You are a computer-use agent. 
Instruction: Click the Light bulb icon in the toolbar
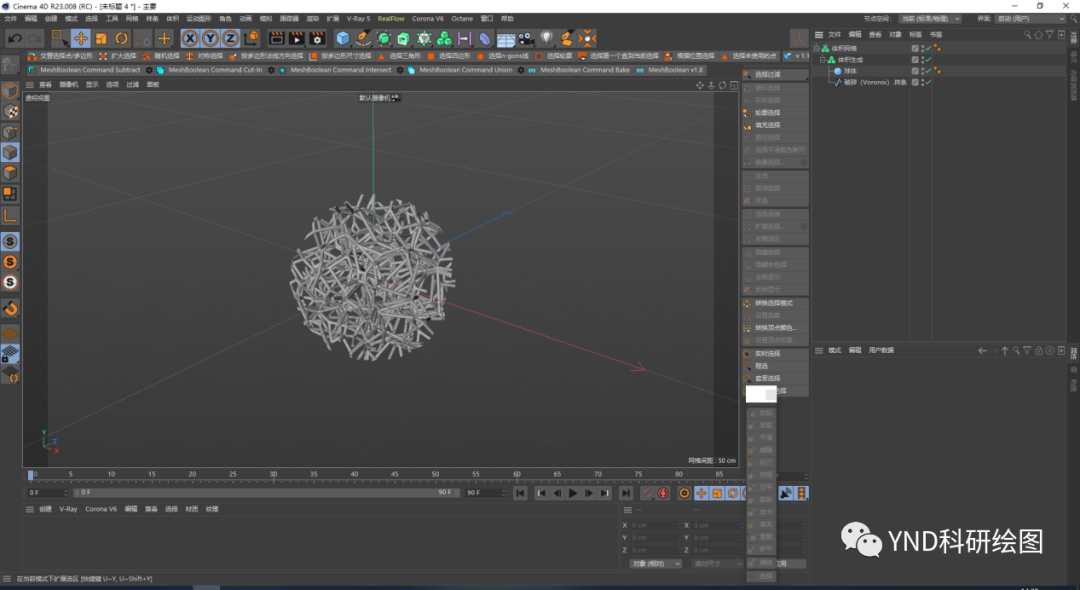tap(546, 39)
